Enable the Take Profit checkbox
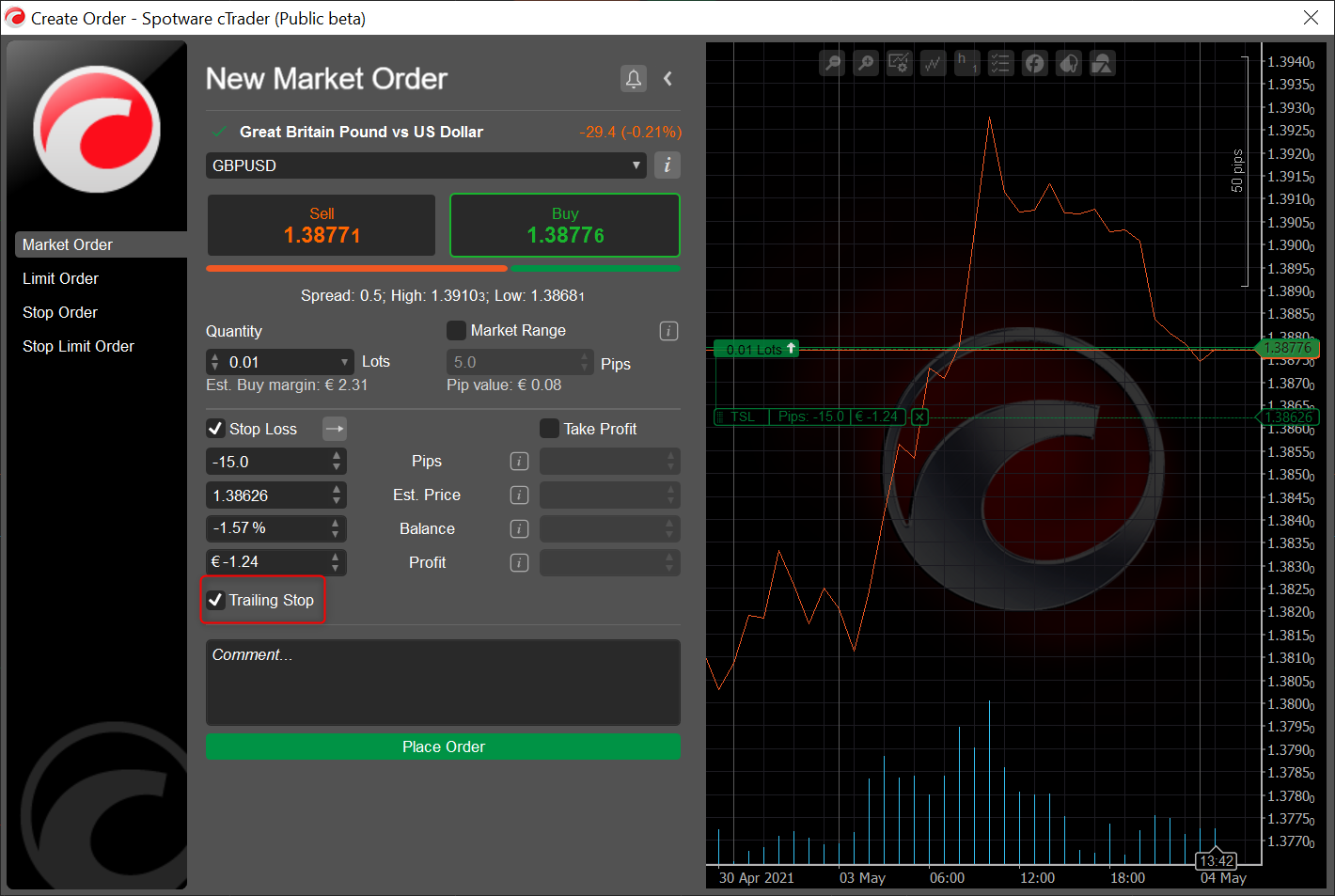This screenshot has height=896, width=1335. pos(549,429)
